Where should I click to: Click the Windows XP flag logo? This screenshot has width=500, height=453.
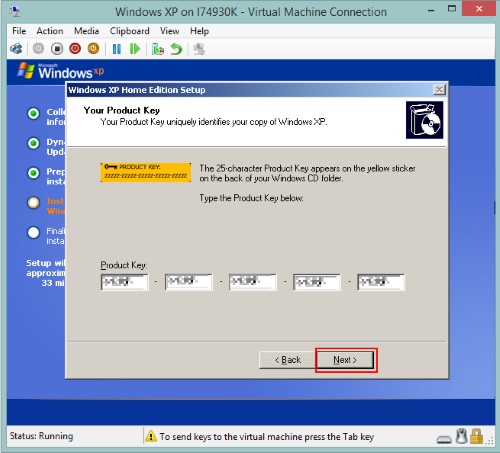[26, 70]
